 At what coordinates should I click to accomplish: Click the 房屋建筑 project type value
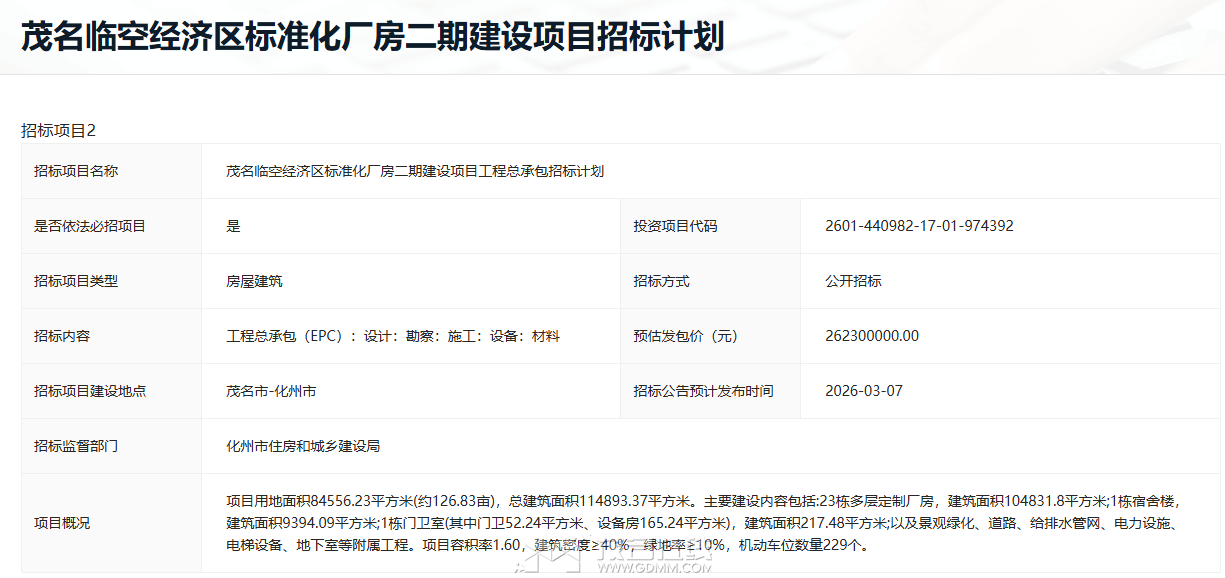[254, 281]
